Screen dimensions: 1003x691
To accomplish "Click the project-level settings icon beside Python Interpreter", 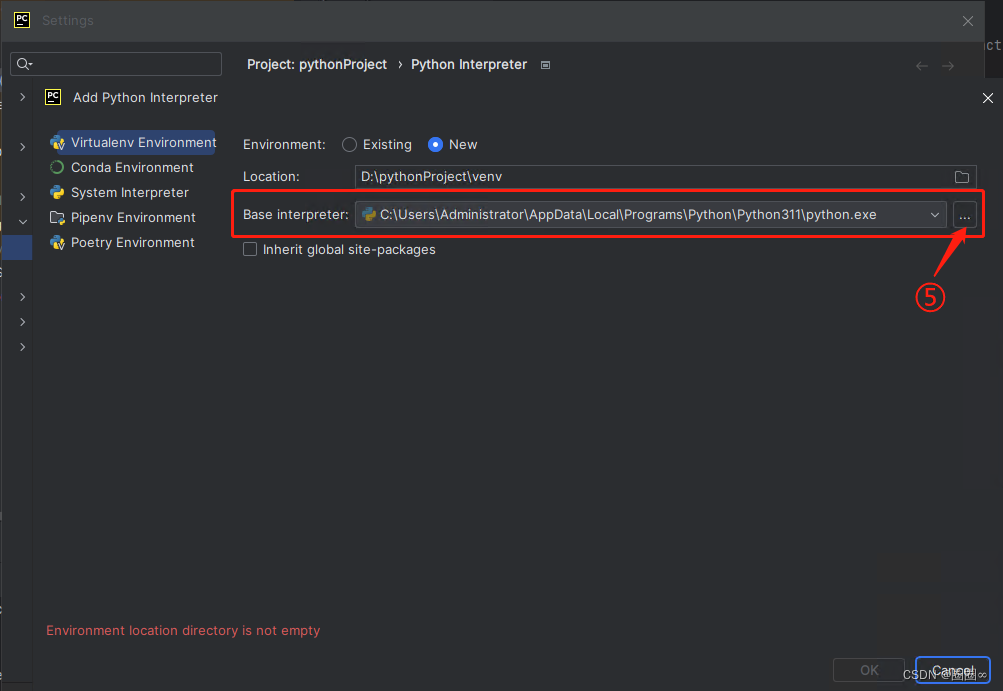I will (546, 65).
